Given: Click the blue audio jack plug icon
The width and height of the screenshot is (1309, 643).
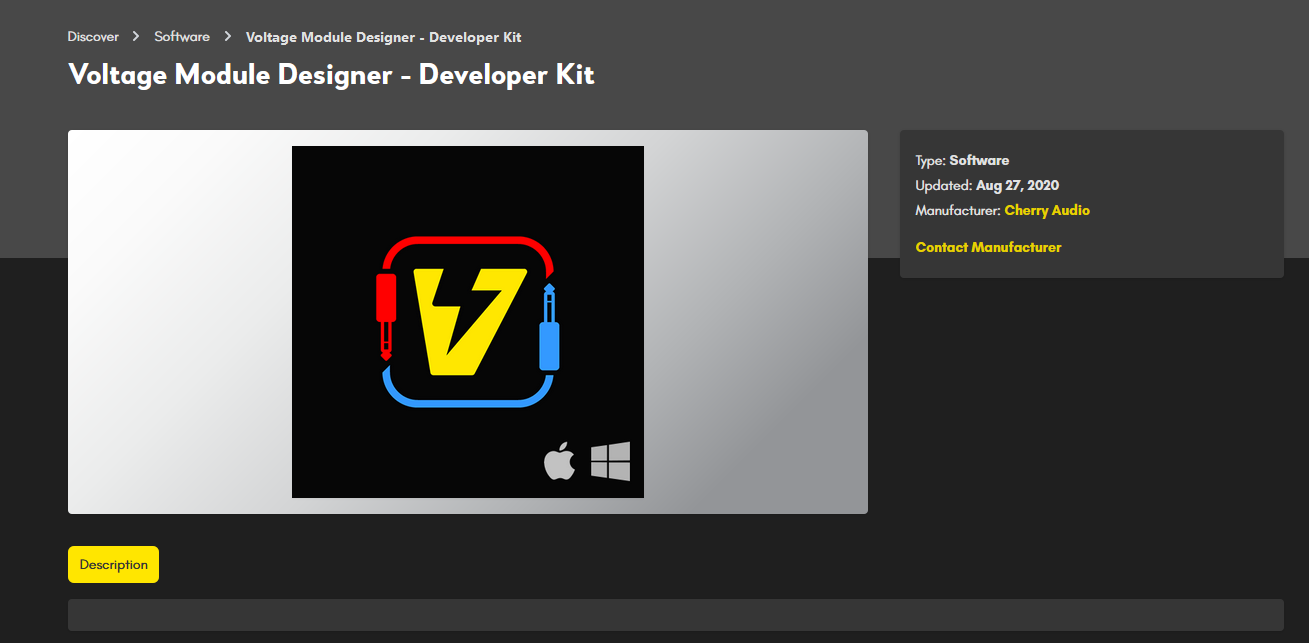Looking at the screenshot, I should [x=549, y=328].
